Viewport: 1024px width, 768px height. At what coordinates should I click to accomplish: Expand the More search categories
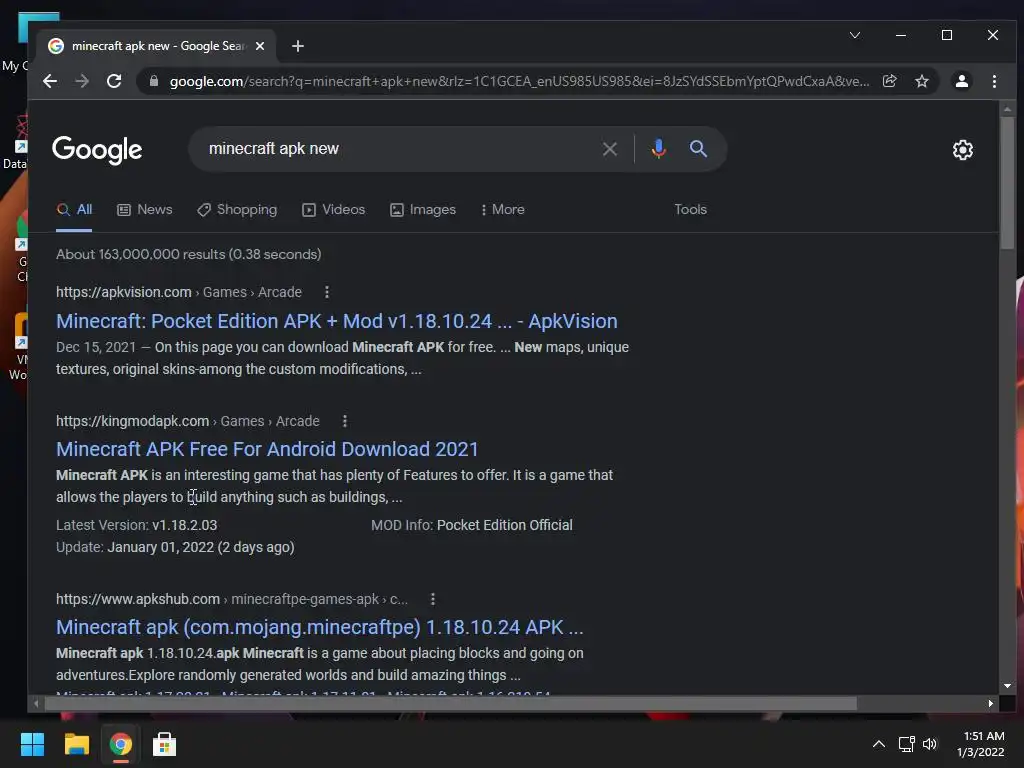503,210
